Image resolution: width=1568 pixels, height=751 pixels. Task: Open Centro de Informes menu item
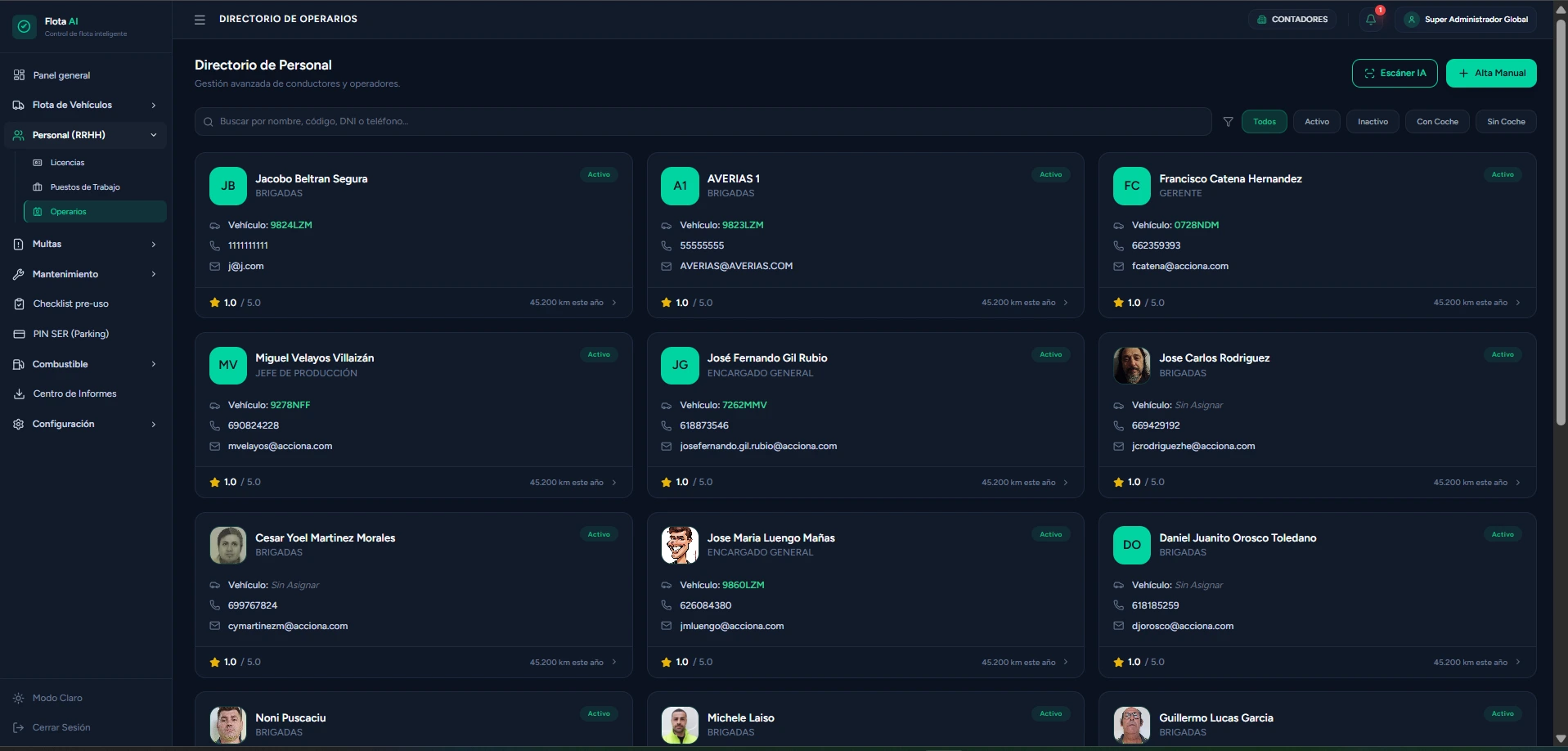tap(86, 393)
